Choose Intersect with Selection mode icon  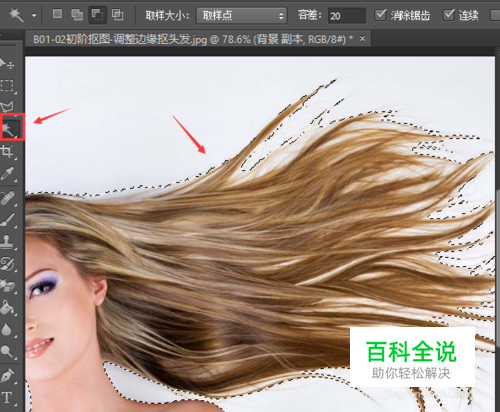pyautogui.click(x=117, y=15)
